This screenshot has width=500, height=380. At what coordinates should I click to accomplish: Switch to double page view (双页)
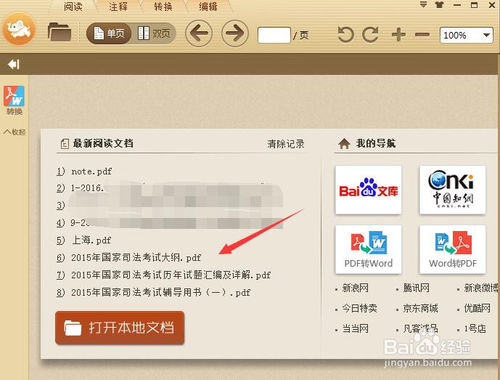(154, 33)
